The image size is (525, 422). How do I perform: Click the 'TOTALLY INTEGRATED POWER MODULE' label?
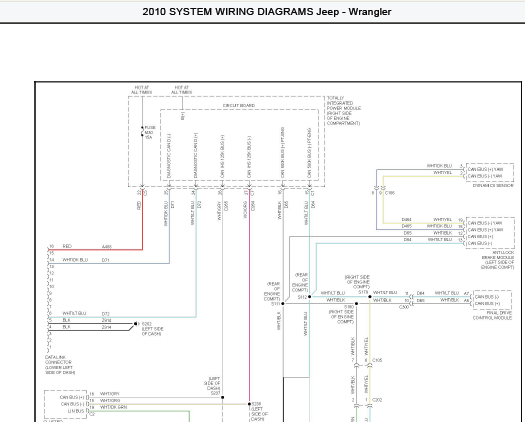coord(344,111)
